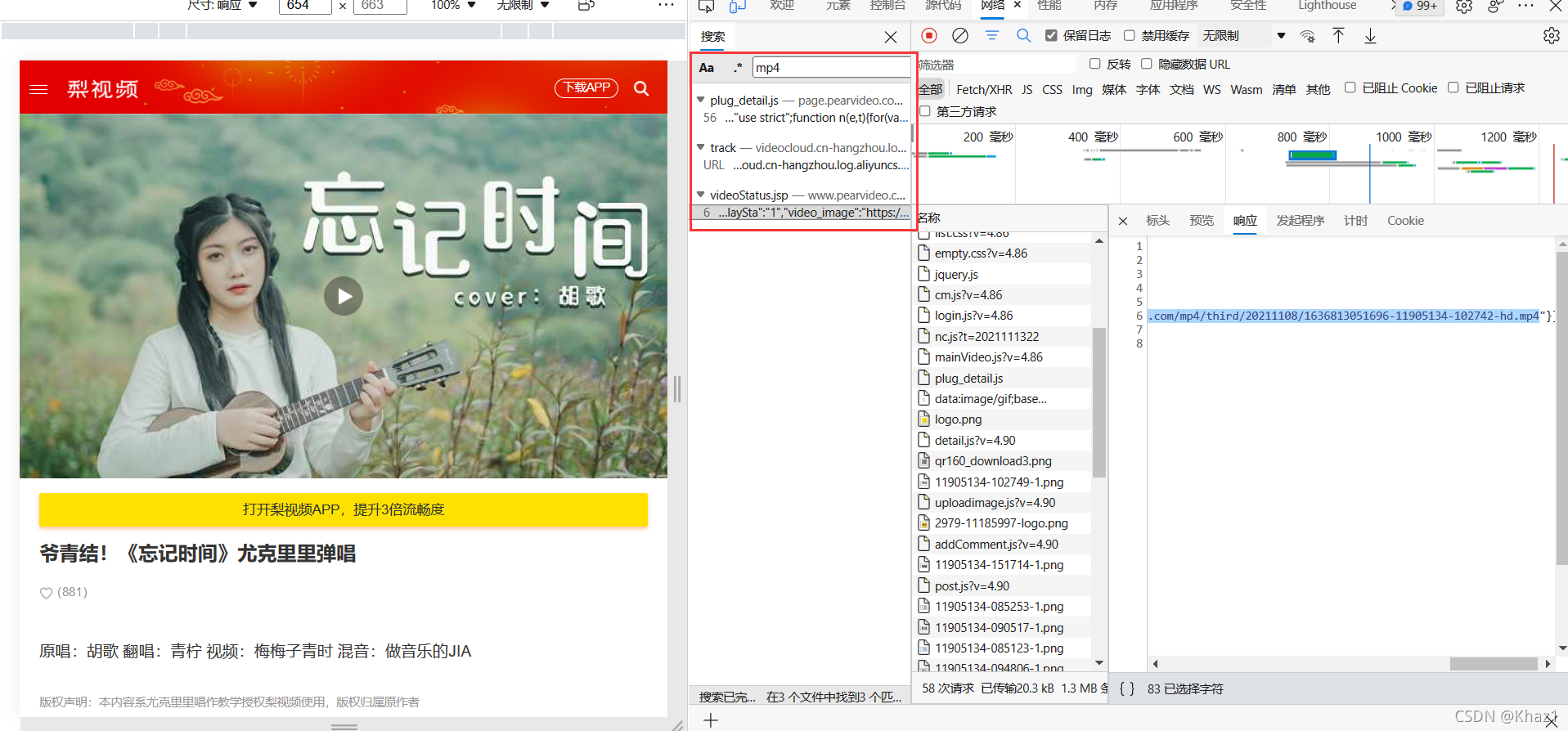Open the 无限制 throttling dropdown in Network toolbar

[x=1243, y=36]
